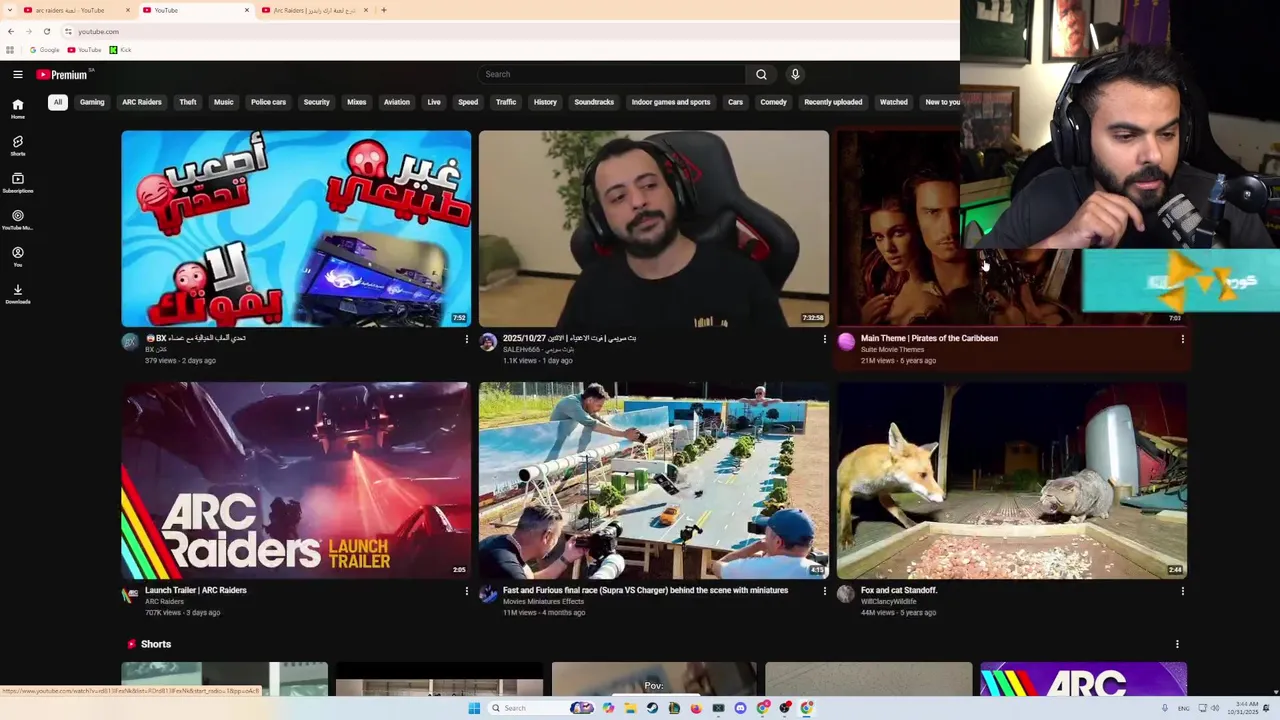Image resolution: width=1280 pixels, height=720 pixels.
Task: Open the Windows Start menu
Action: 474,708
